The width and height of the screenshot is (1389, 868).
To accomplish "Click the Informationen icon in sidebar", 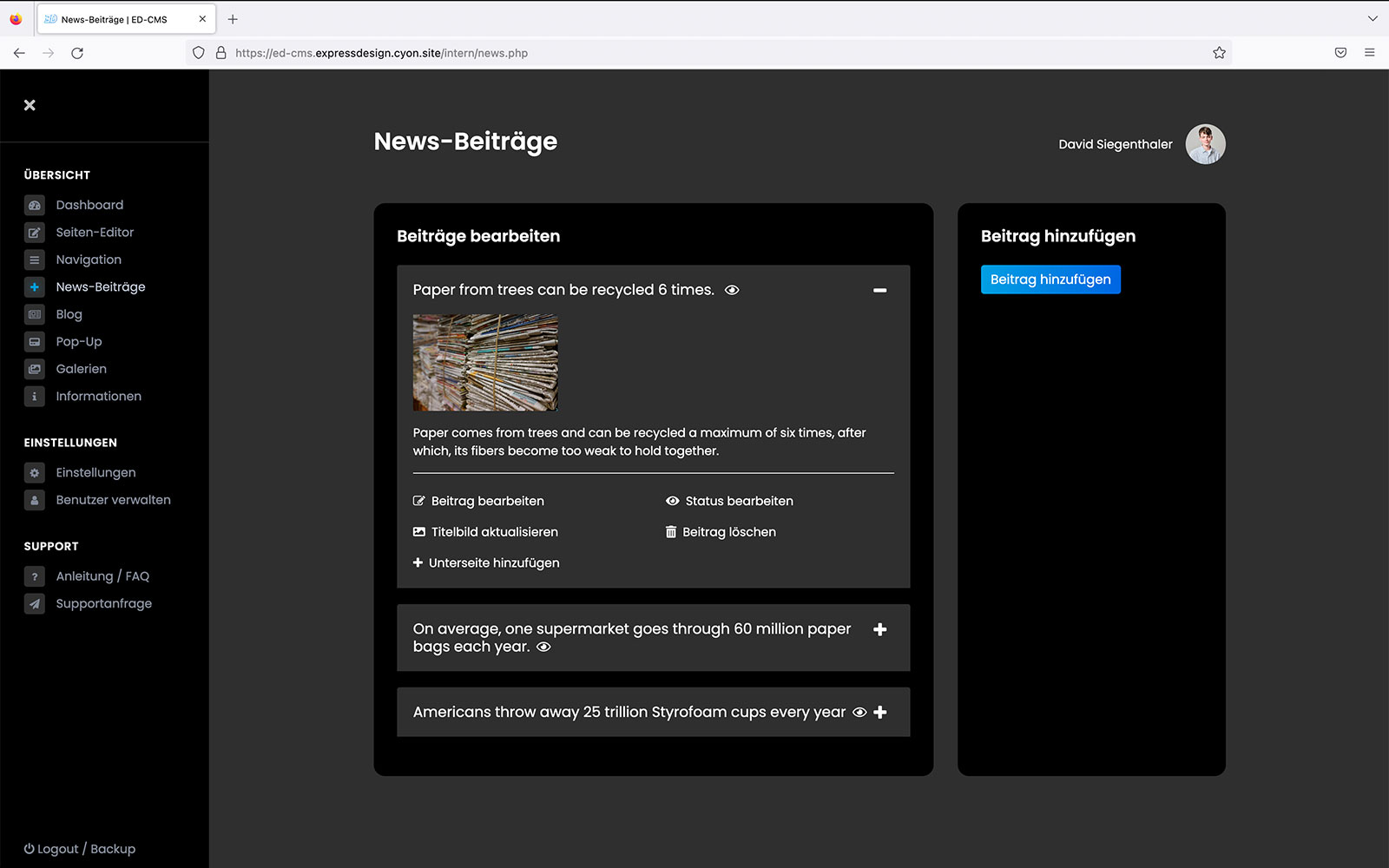I will [35, 397].
